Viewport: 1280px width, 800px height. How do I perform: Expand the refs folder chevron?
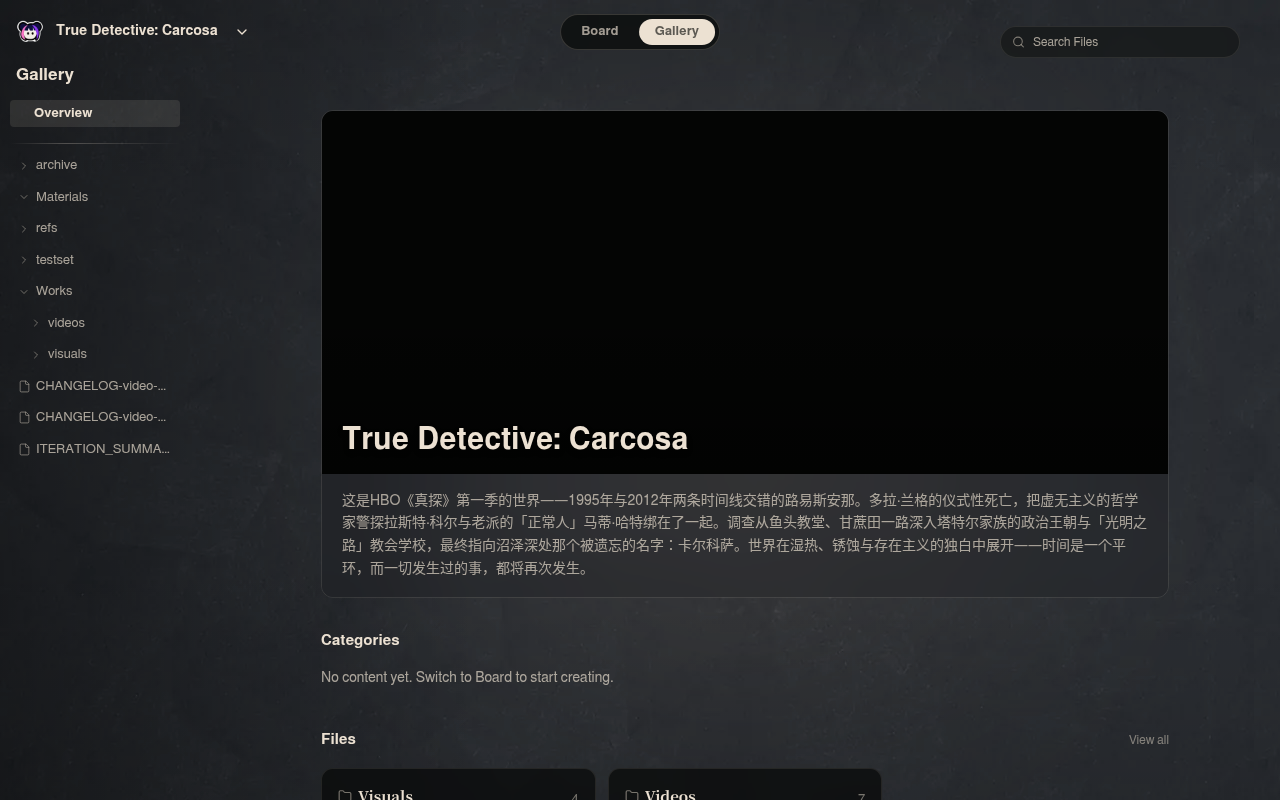pyautogui.click(x=24, y=228)
